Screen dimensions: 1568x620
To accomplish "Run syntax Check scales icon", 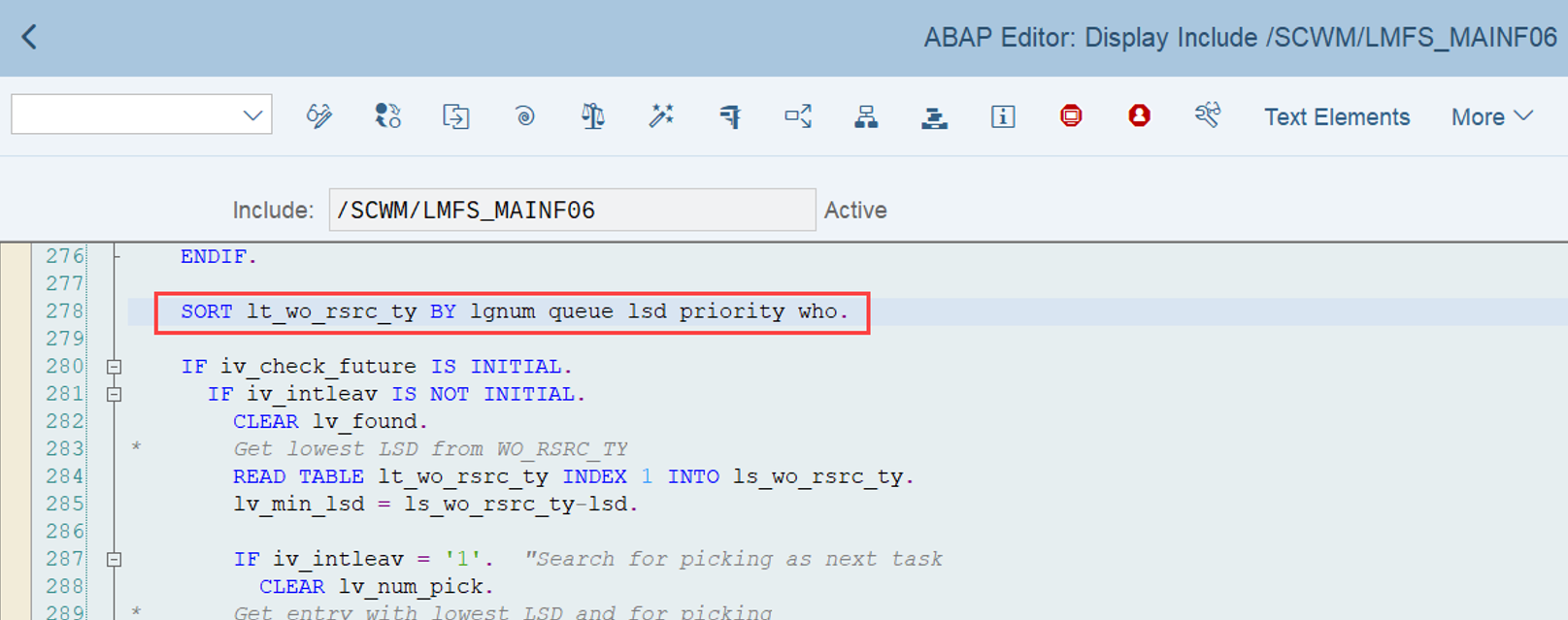I will [593, 116].
